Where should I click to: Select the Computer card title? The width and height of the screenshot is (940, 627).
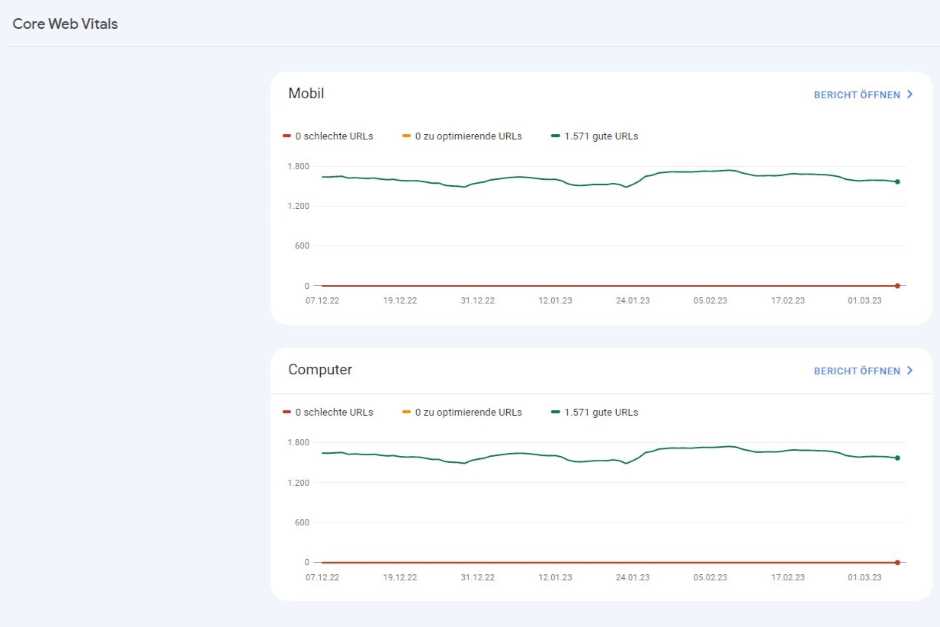(320, 370)
